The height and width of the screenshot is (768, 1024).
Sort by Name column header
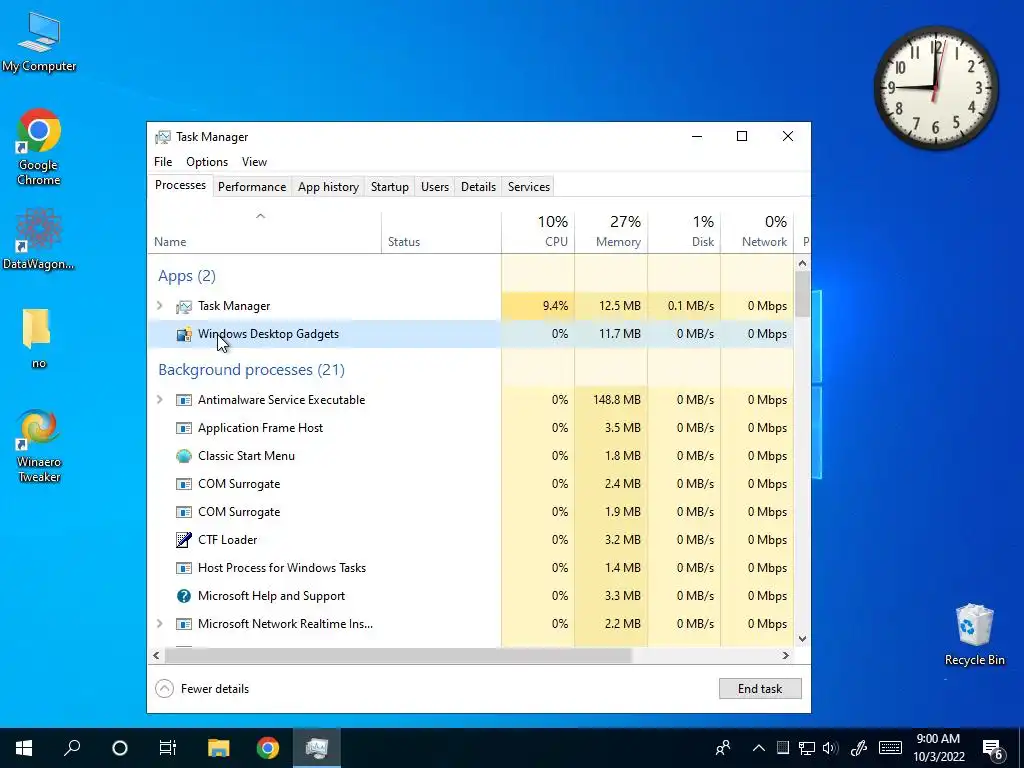[264, 232]
